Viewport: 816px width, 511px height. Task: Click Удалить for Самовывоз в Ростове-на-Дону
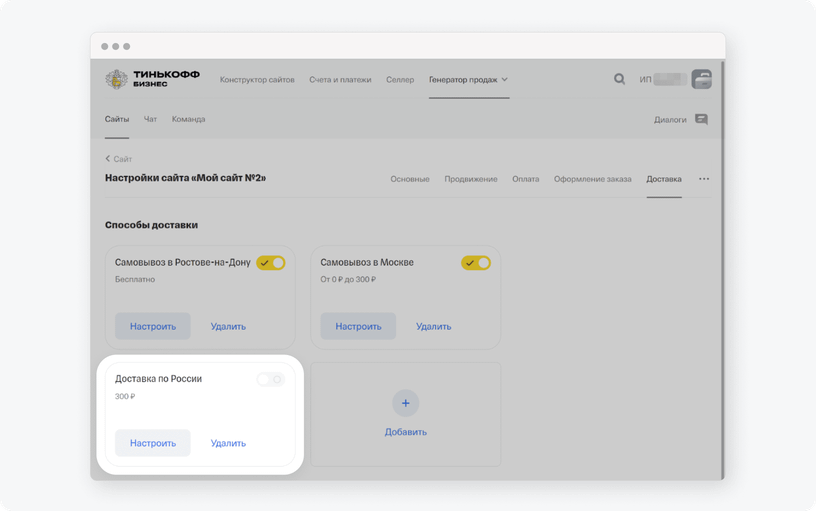coord(228,326)
